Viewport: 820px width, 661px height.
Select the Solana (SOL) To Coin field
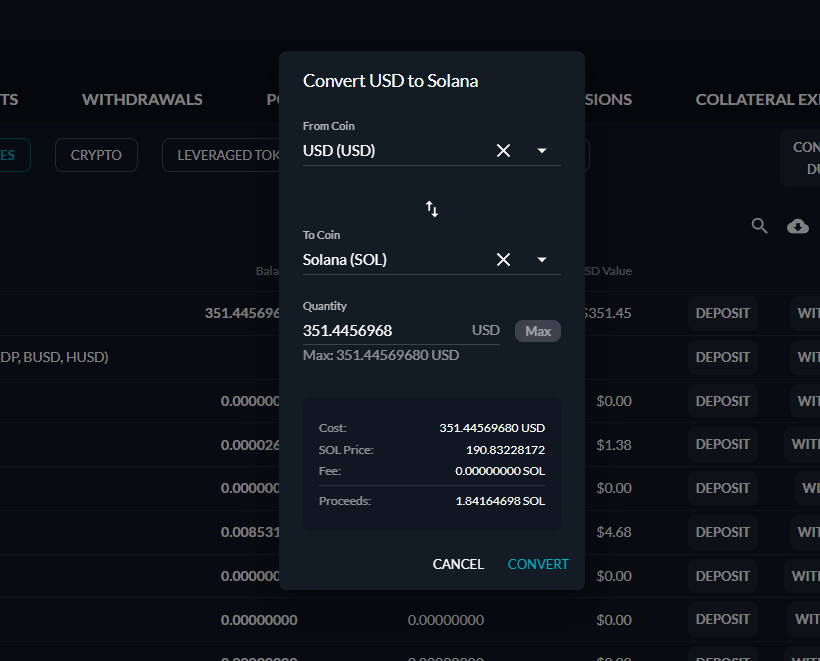[x=431, y=259]
